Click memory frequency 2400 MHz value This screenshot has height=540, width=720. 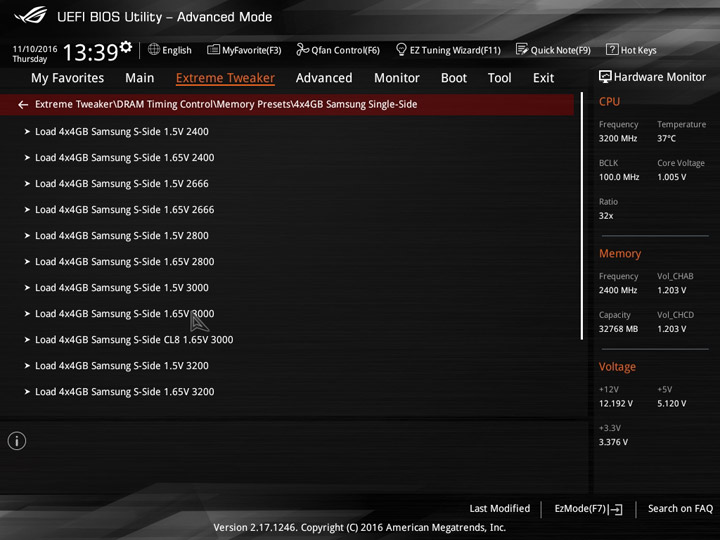tap(618, 290)
